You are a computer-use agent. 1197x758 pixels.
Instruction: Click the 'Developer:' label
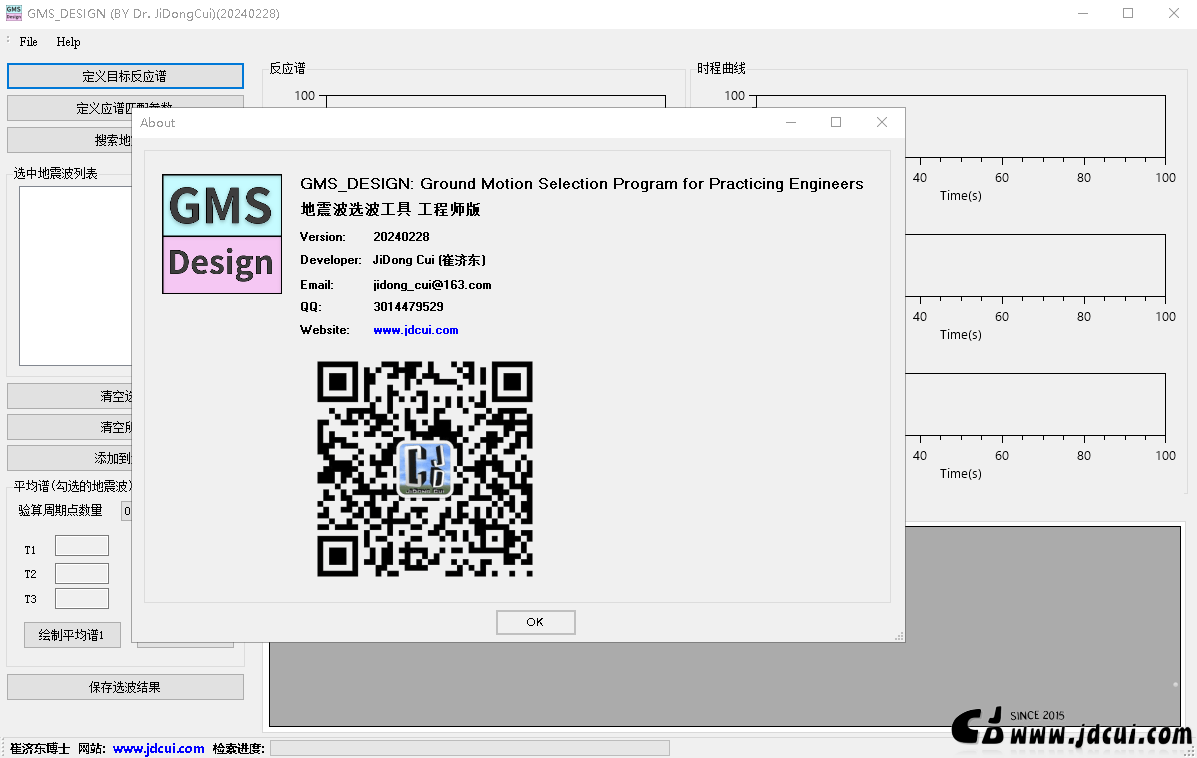(x=331, y=260)
